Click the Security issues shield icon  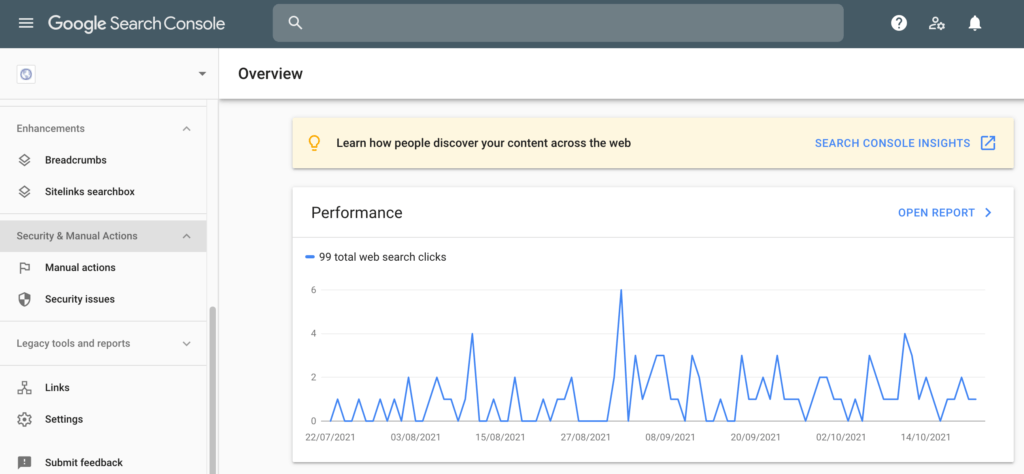coord(25,299)
